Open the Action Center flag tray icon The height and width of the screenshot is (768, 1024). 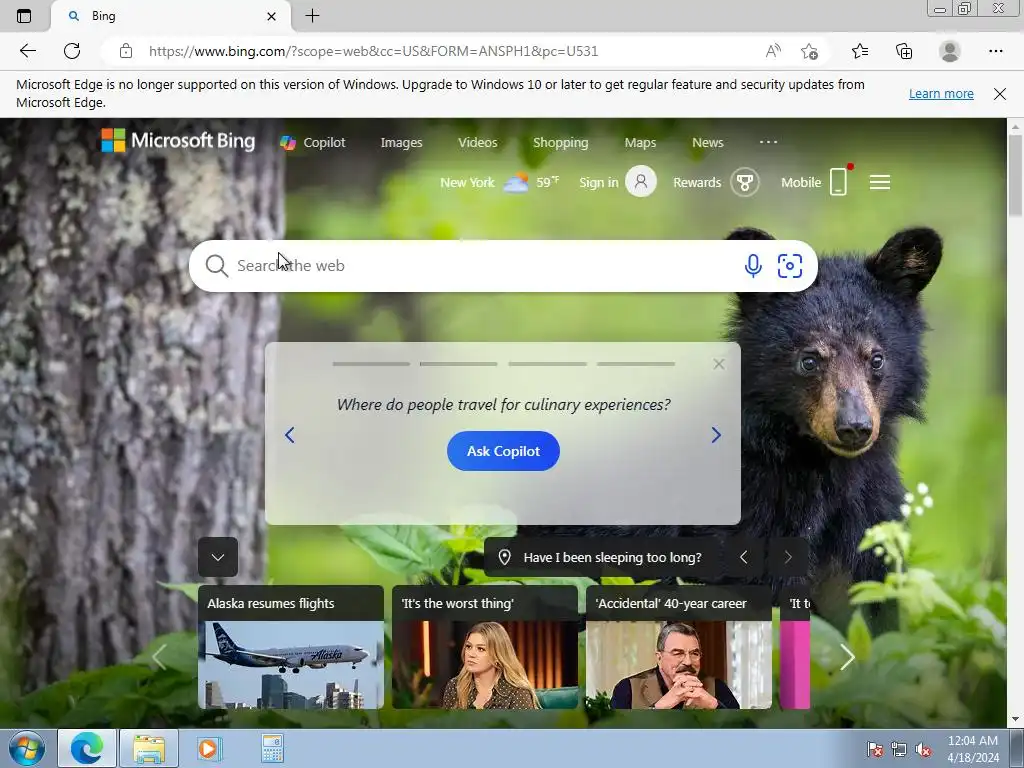[874, 750]
